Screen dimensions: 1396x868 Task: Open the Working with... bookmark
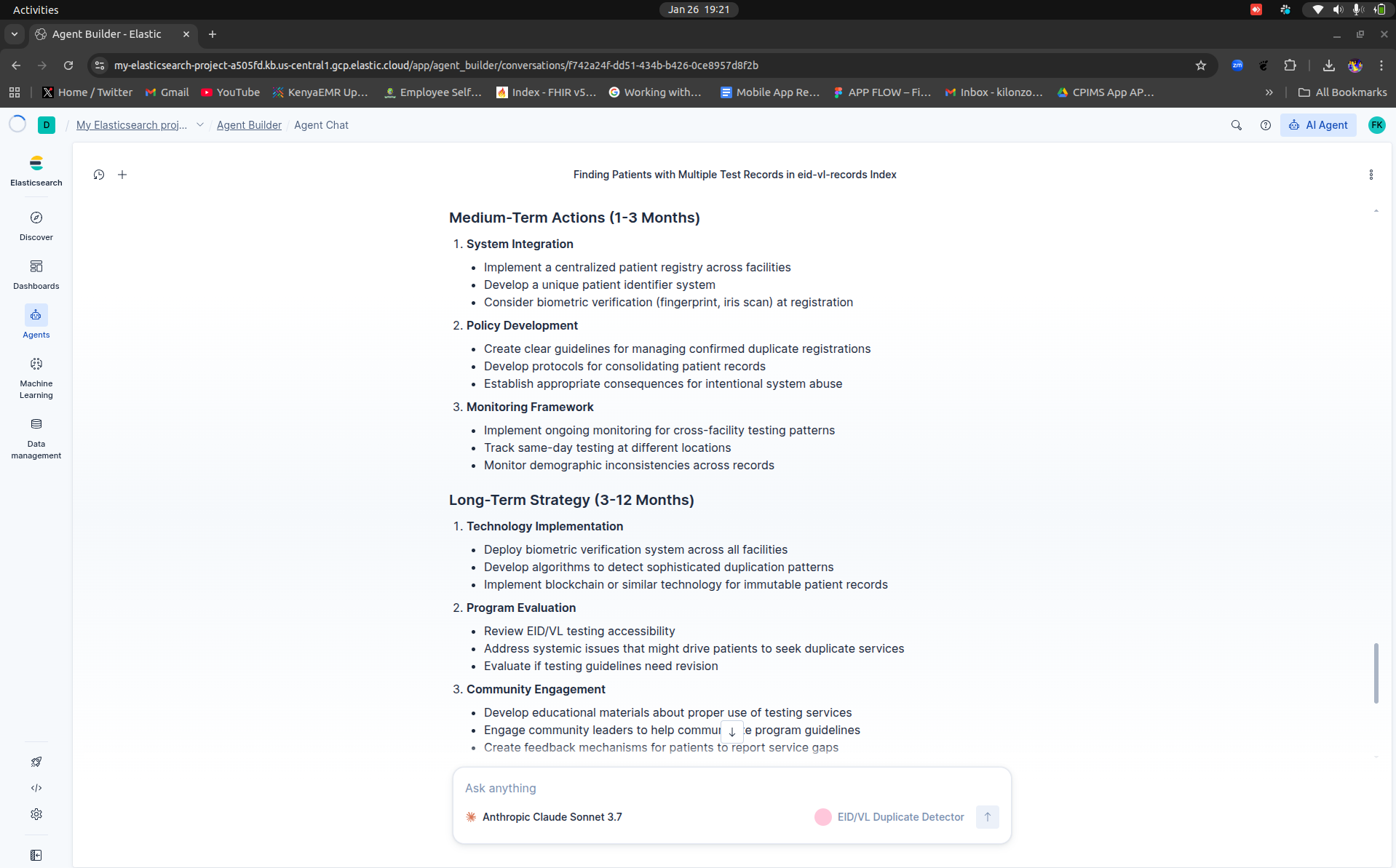(655, 92)
